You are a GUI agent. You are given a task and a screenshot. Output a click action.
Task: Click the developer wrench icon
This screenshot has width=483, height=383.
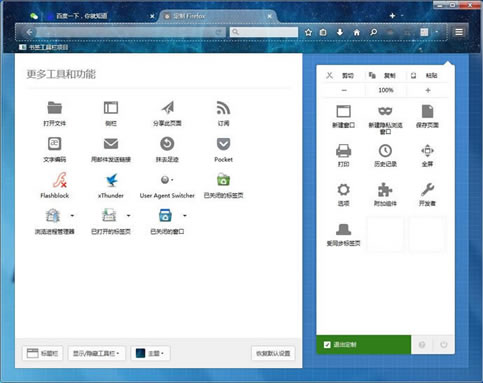(x=427, y=190)
